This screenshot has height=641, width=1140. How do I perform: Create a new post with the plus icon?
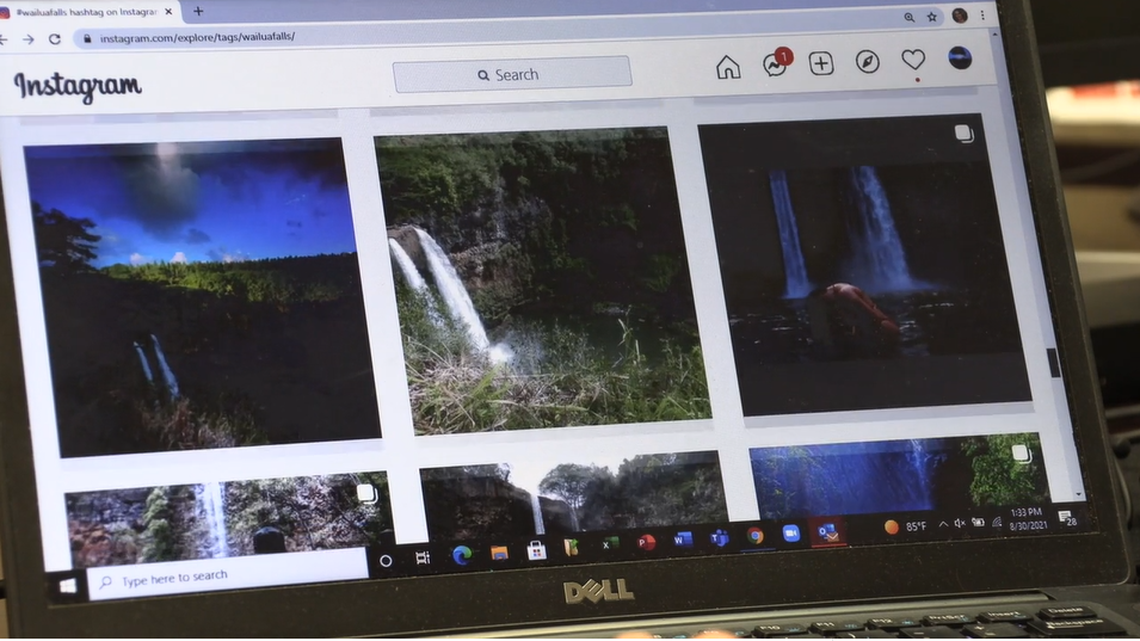(820, 63)
